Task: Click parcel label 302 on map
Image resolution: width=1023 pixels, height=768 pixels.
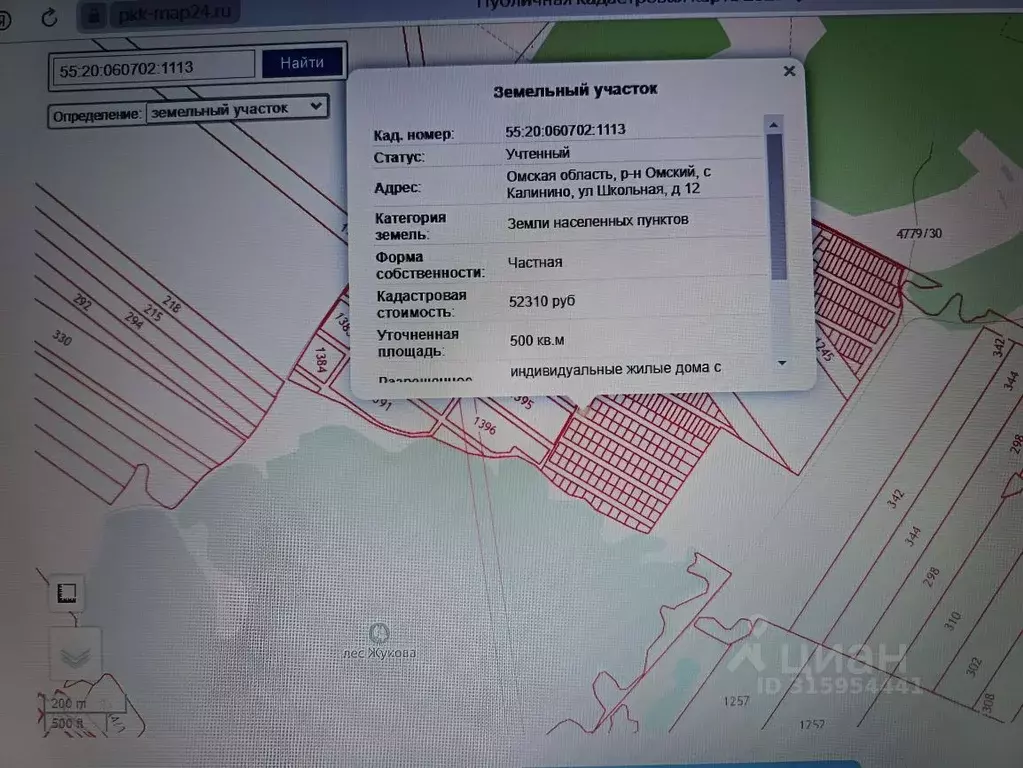Action: tap(974, 668)
